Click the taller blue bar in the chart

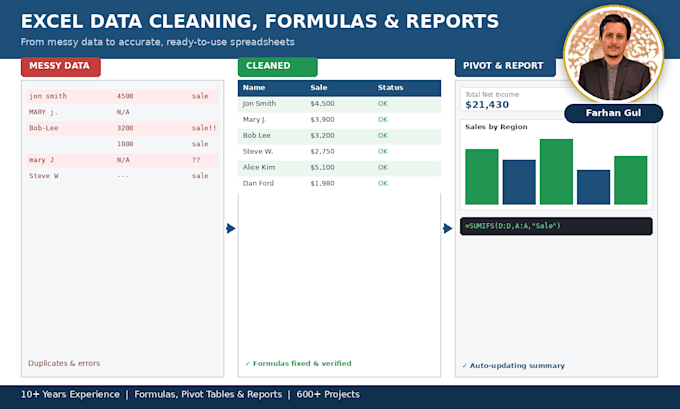tap(519, 182)
